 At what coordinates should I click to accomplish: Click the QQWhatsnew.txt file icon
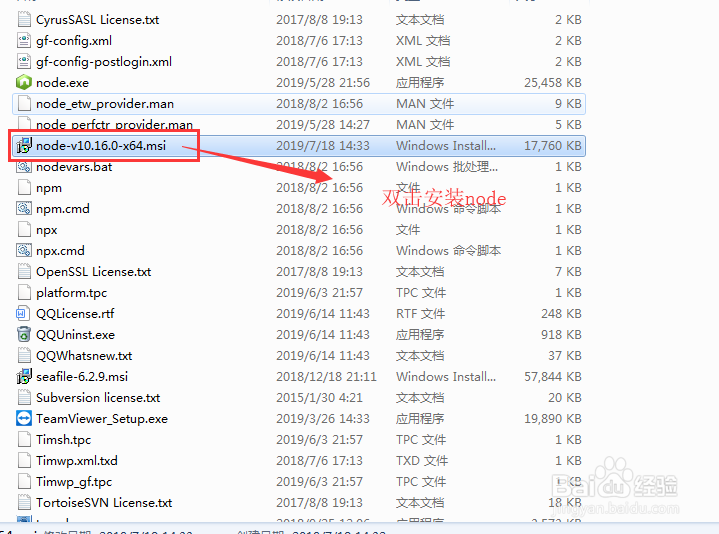(24, 356)
